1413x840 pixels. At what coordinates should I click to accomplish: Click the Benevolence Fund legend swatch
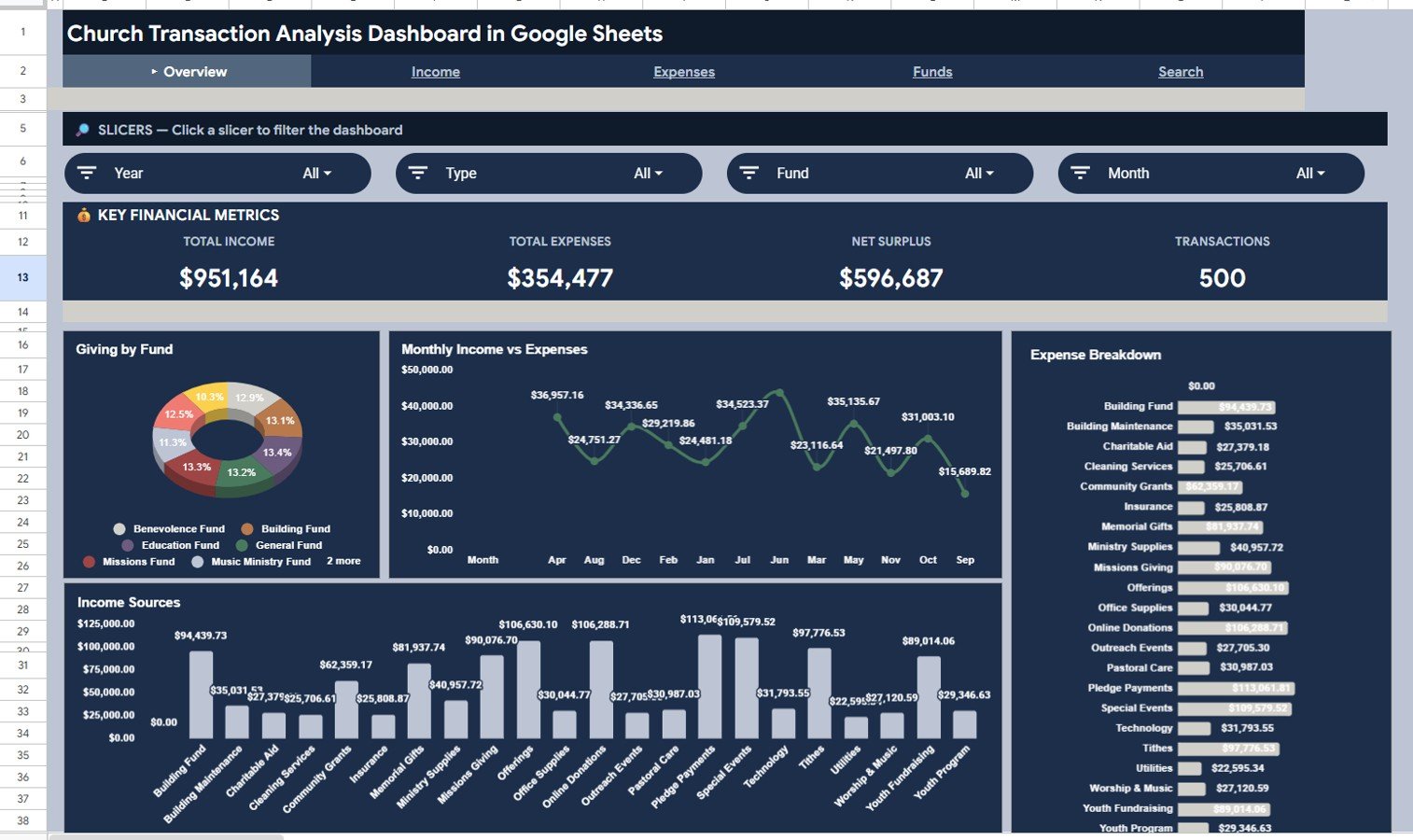[119, 529]
